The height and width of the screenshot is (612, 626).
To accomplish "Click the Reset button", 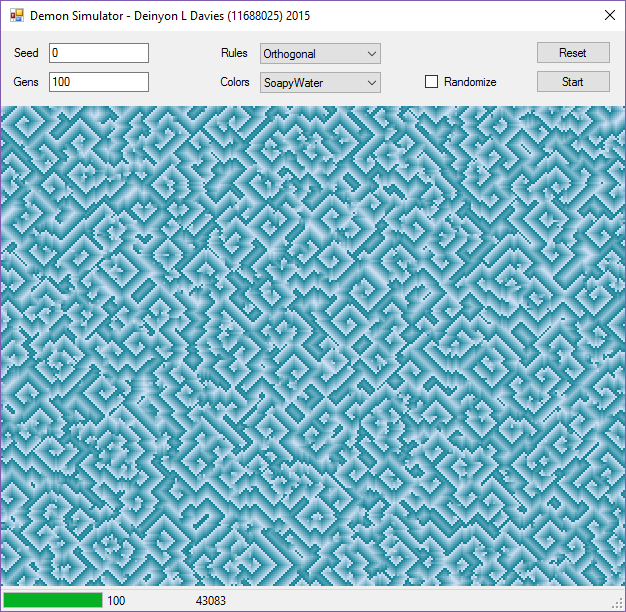I will click(573, 53).
